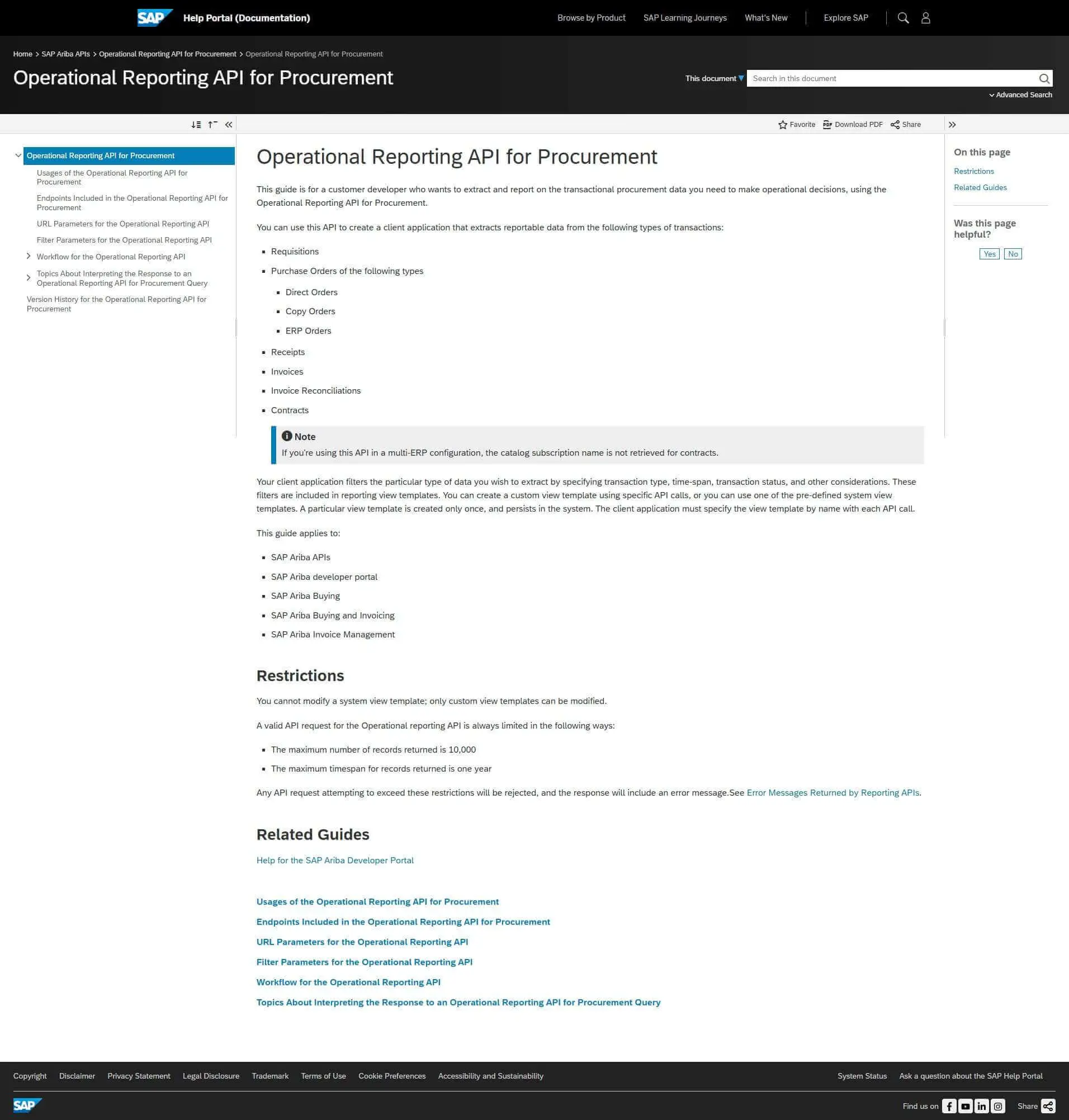Open the LinkedIn icon in footer
This screenshot has width=1069, height=1120.
(x=981, y=1106)
